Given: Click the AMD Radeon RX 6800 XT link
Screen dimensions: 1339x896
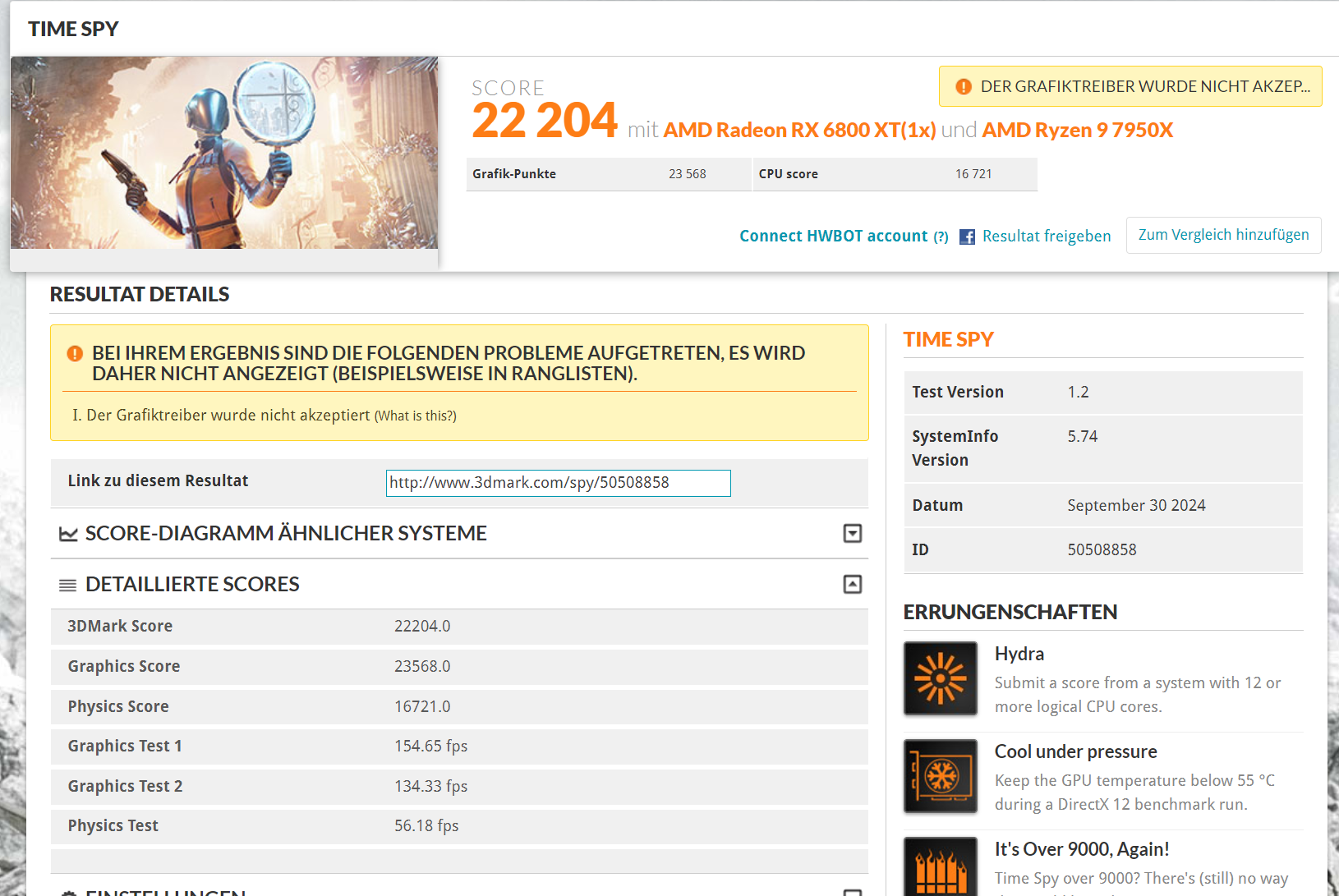Looking at the screenshot, I should 799,130.
